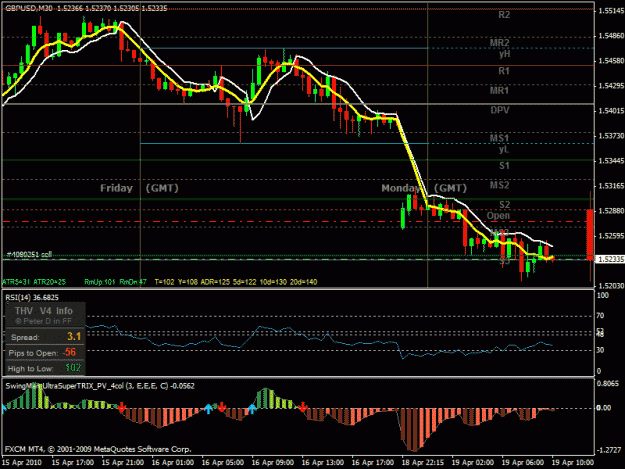Click the ATR5=31 ATR20=25 readout
The image size is (625, 469).
point(34,282)
